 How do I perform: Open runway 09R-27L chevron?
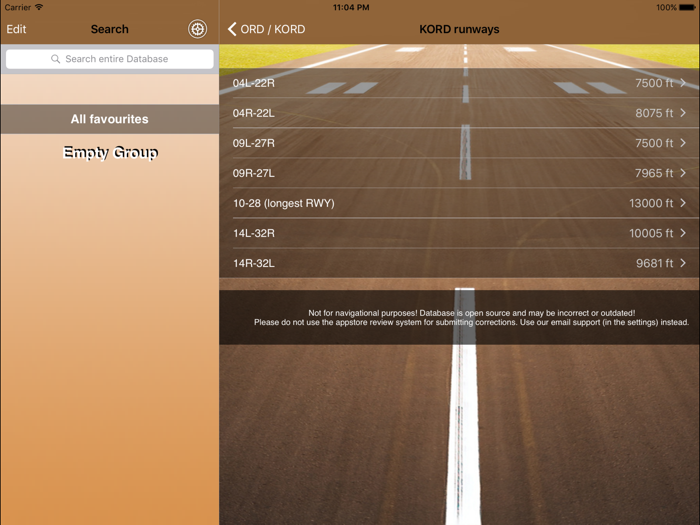pyautogui.click(x=683, y=173)
